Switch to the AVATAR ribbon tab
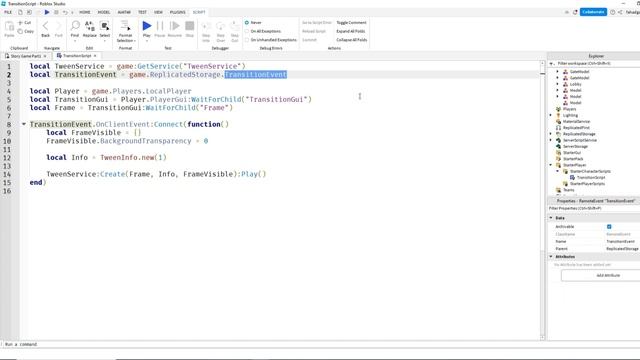 pos(124,12)
